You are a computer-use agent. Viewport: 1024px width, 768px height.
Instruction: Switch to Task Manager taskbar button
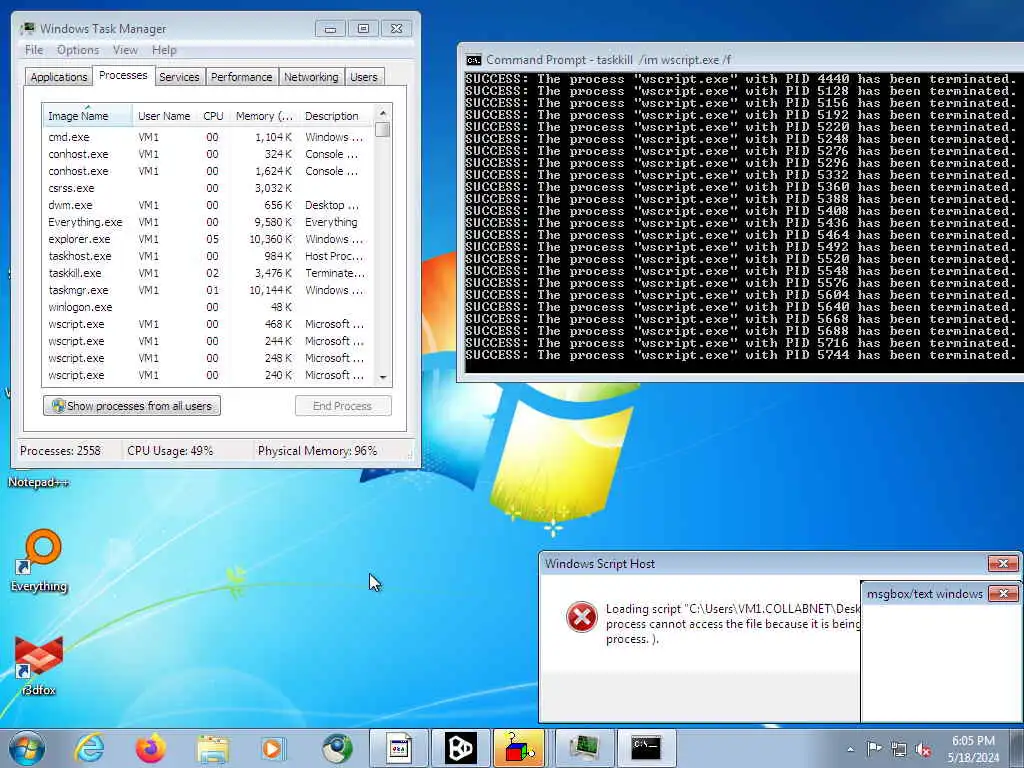pos(584,748)
